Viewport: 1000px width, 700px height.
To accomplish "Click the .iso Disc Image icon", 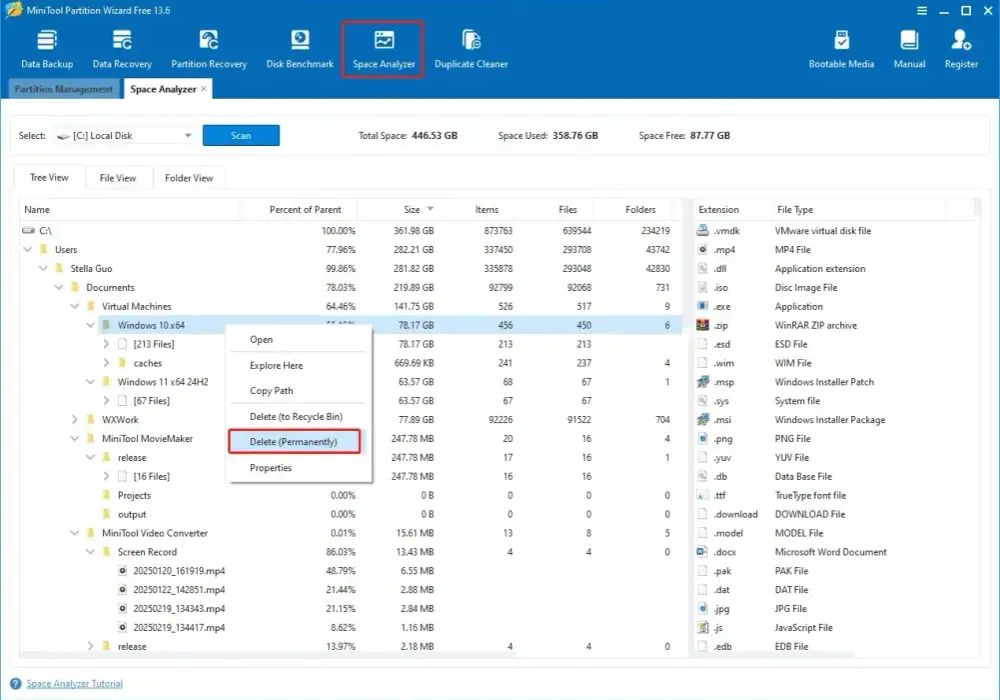I will pyautogui.click(x=702, y=288).
